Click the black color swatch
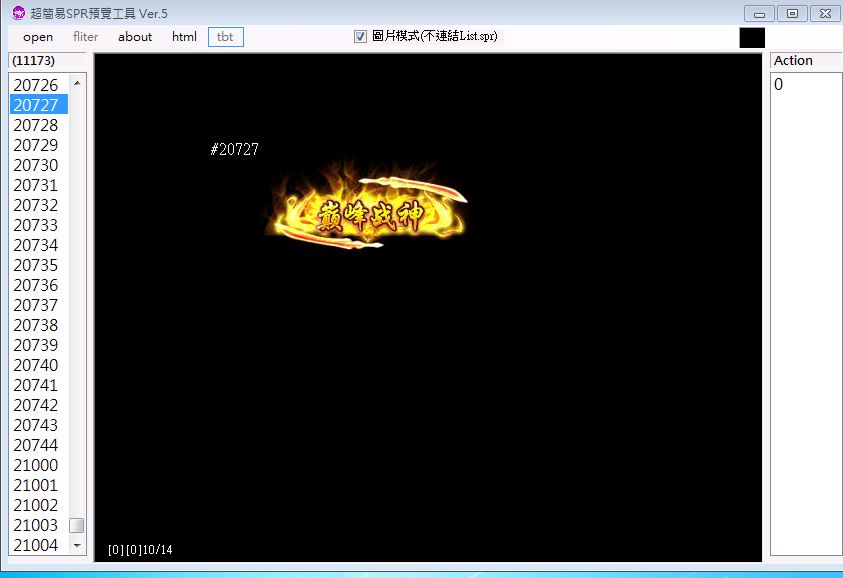The image size is (843, 578). click(752, 38)
